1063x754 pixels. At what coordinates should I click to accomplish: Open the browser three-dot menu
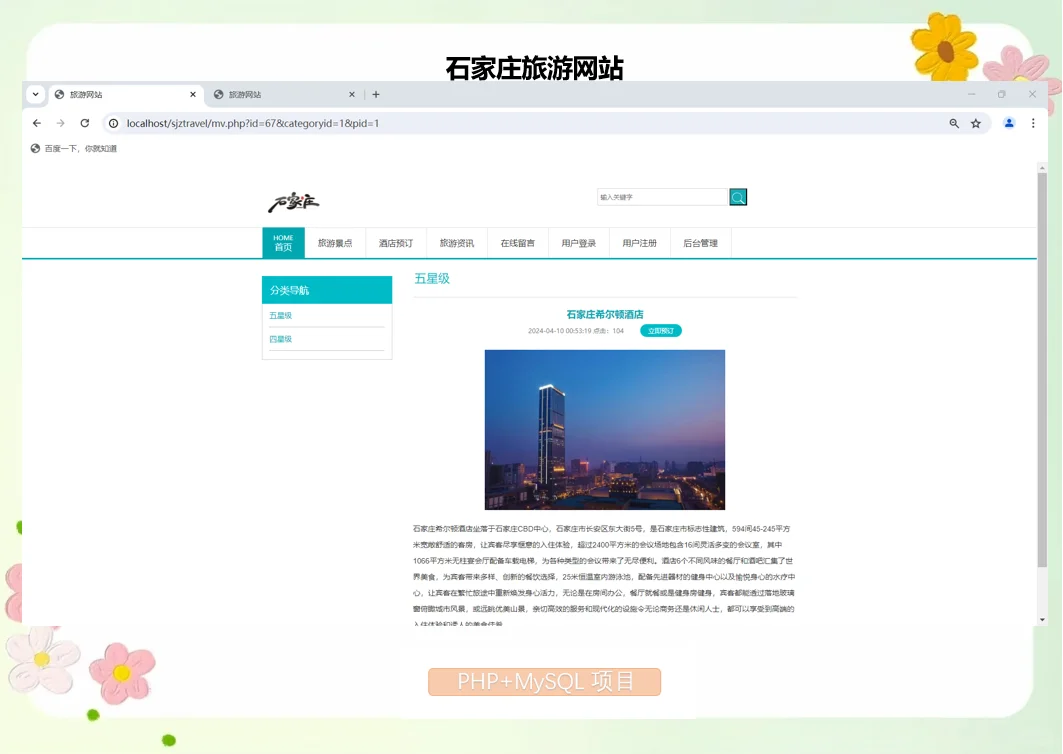point(1032,123)
